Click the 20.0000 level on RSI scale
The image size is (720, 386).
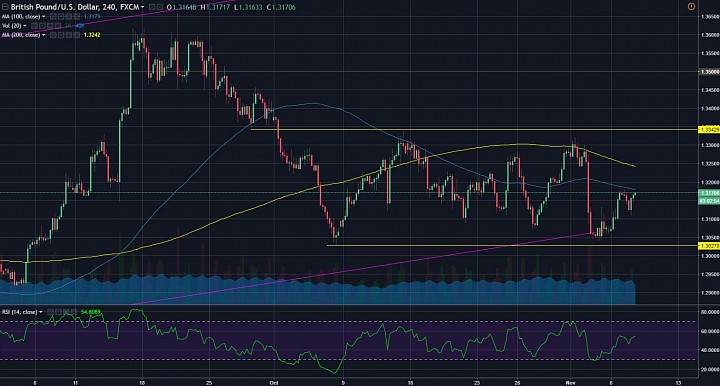pyautogui.click(x=710, y=369)
